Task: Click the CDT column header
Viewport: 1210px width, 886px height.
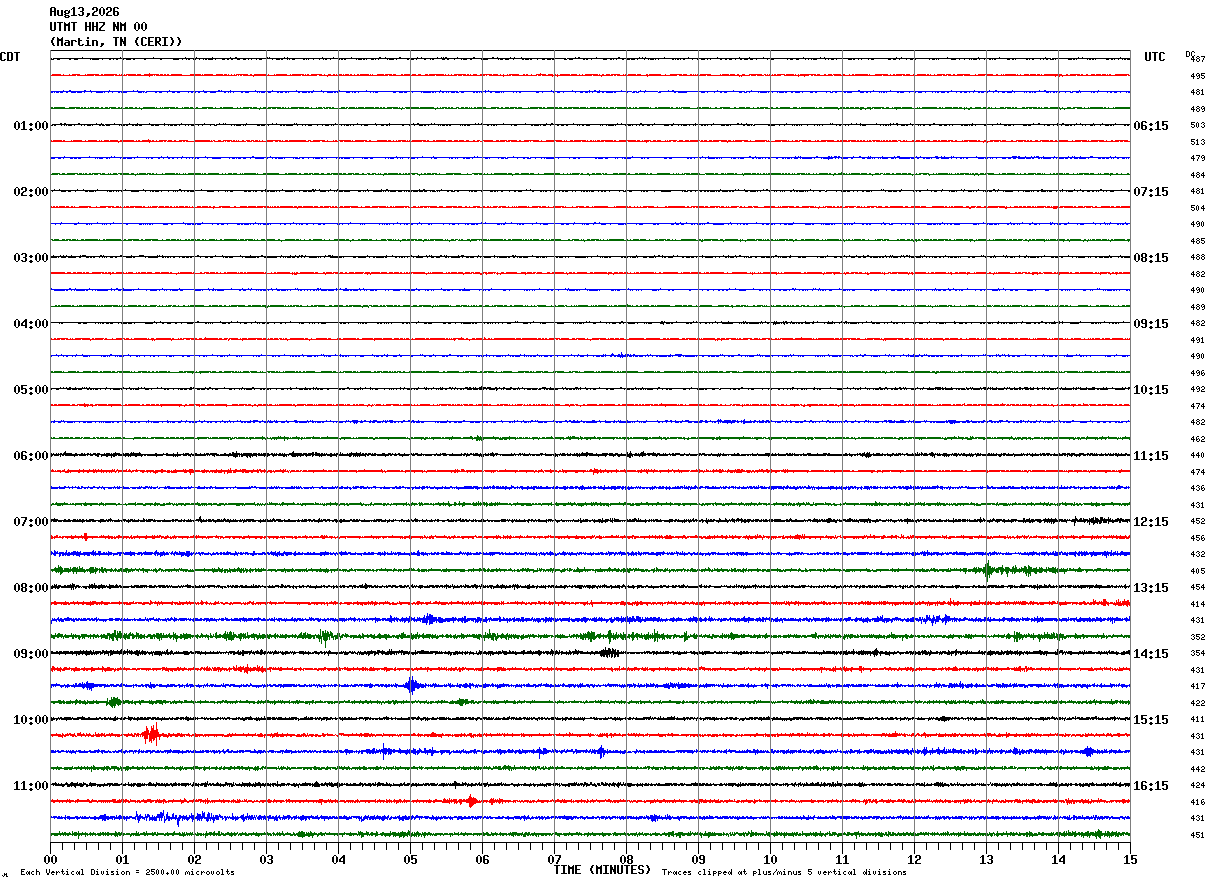Action: (10, 57)
